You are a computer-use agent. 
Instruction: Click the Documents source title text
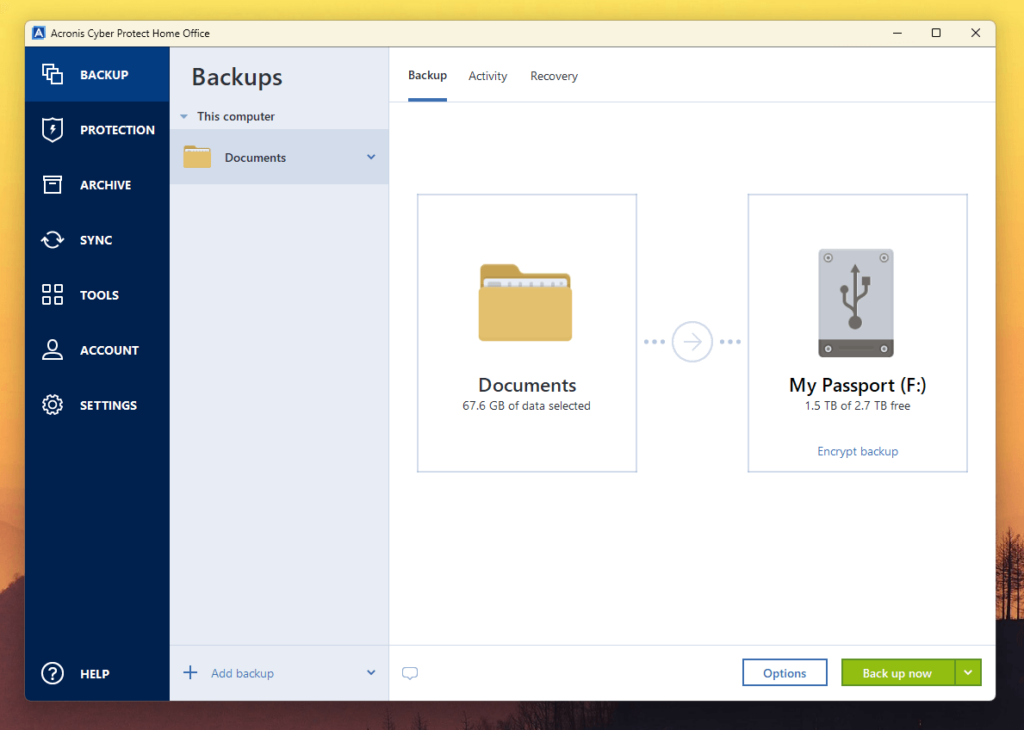(527, 385)
